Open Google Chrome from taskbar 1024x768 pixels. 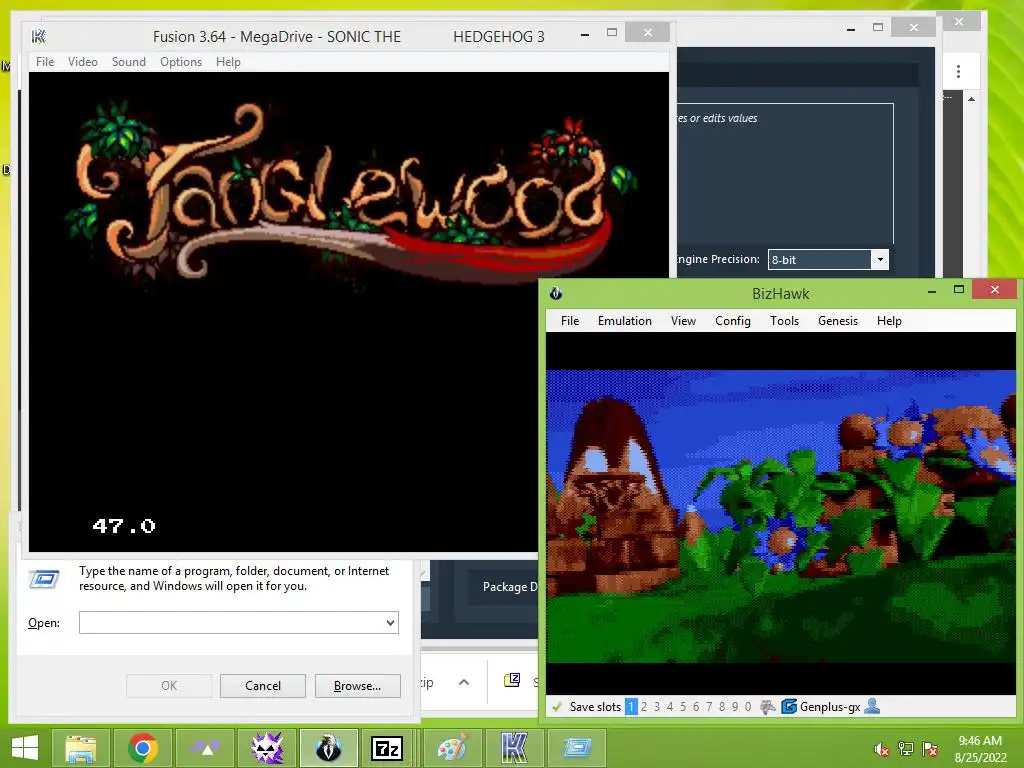click(x=144, y=748)
